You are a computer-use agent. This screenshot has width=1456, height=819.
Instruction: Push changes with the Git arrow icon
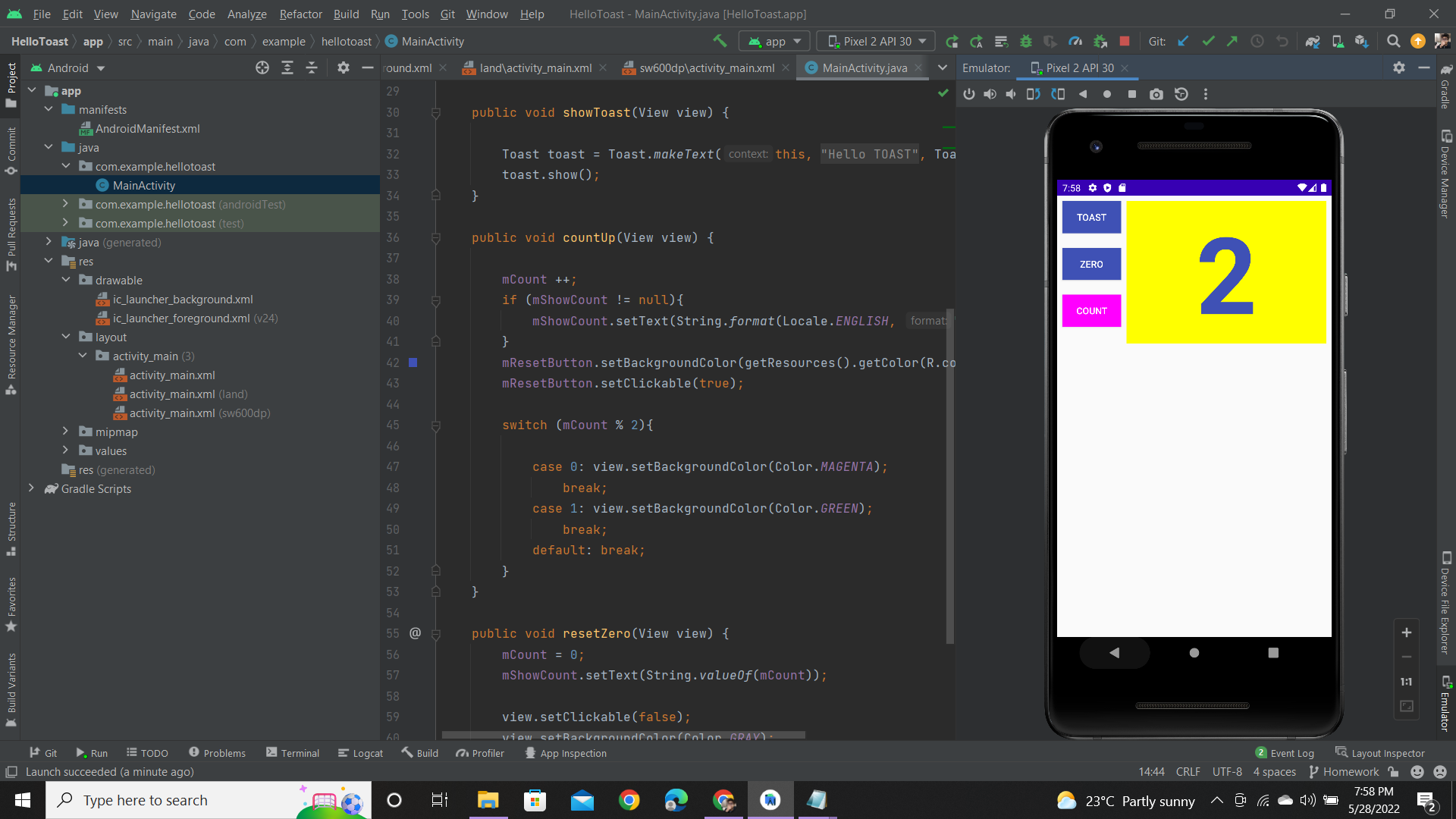(1232, 41)
